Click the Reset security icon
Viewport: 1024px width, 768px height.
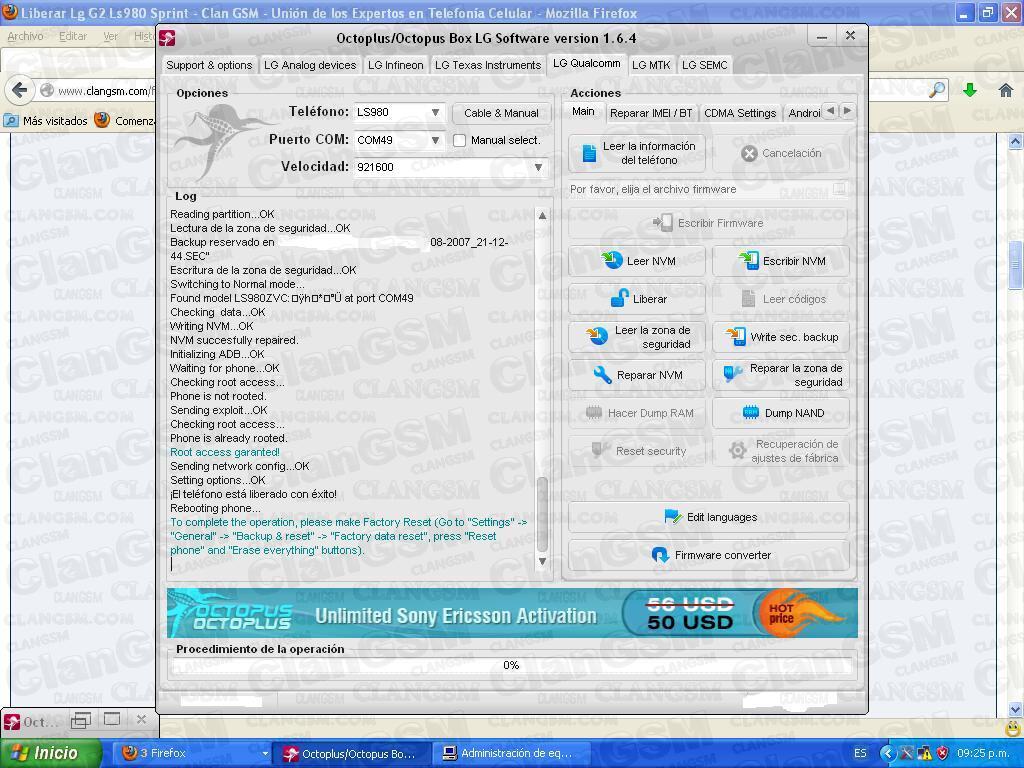(x=601, y=451)
